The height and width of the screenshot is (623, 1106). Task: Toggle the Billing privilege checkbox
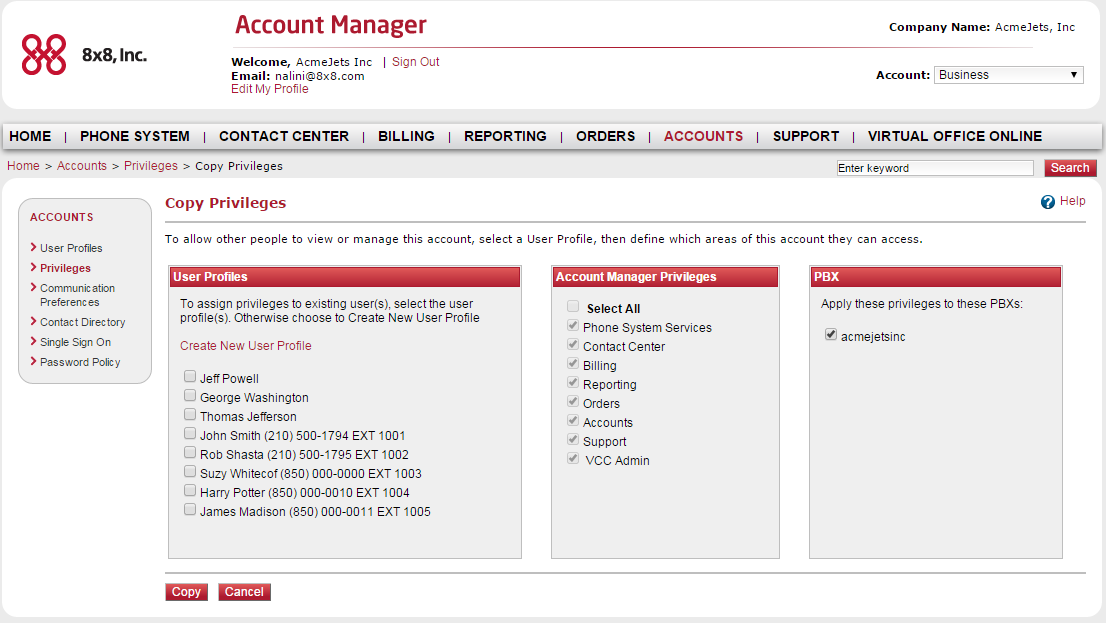pos(573,364)
